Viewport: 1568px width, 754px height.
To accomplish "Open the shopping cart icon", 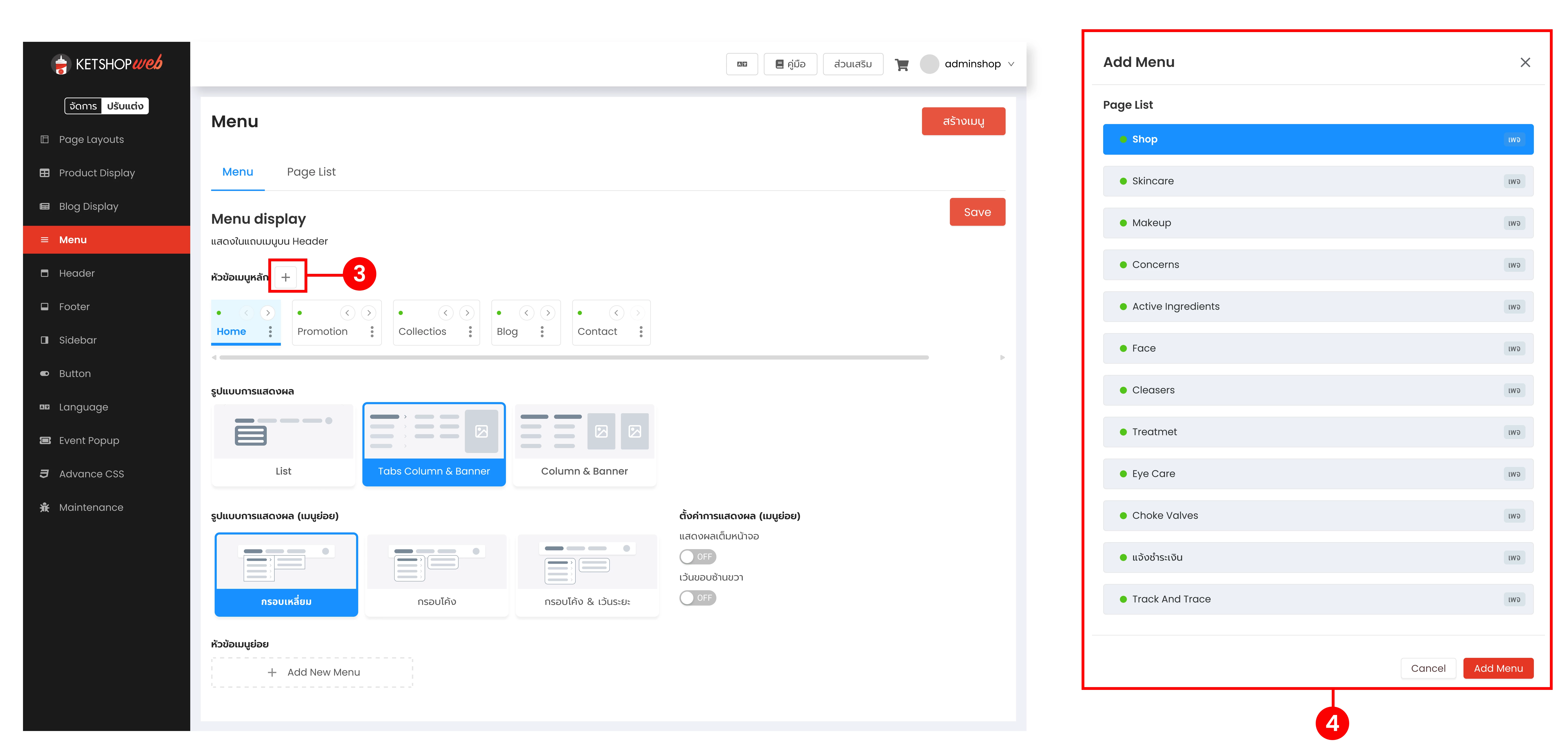I will click(902, 65).
